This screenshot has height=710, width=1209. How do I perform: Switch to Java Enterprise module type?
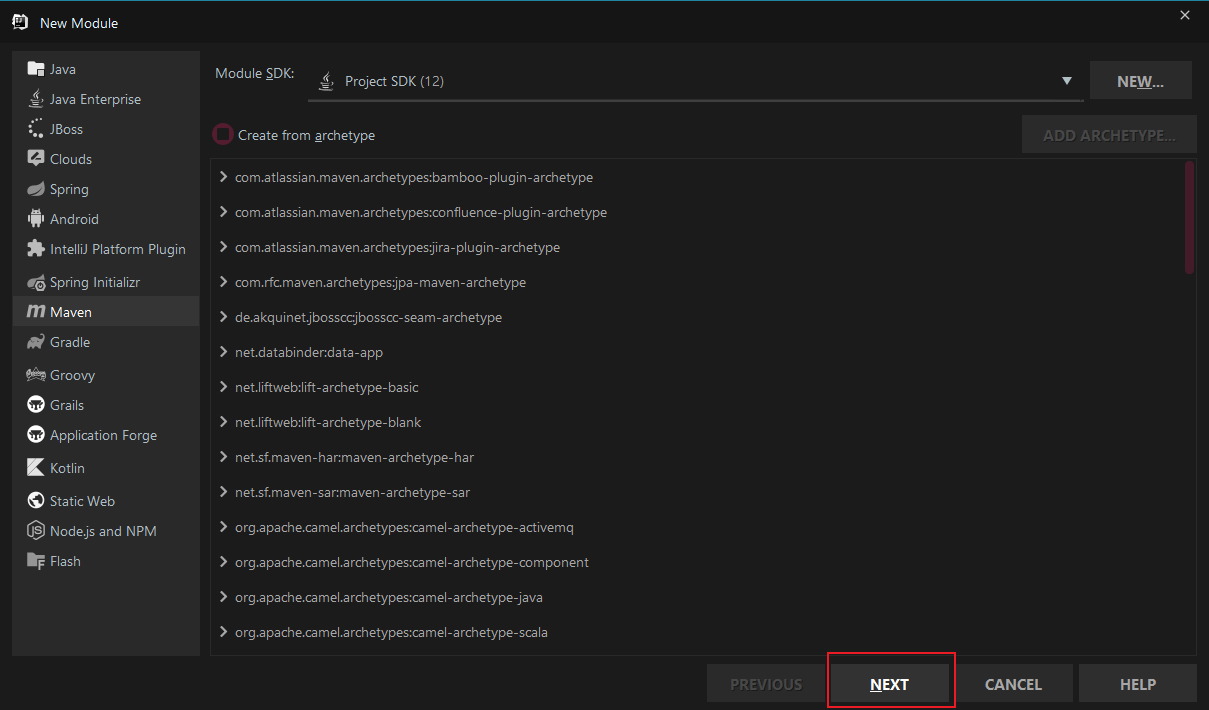click(x=95, y=99)
